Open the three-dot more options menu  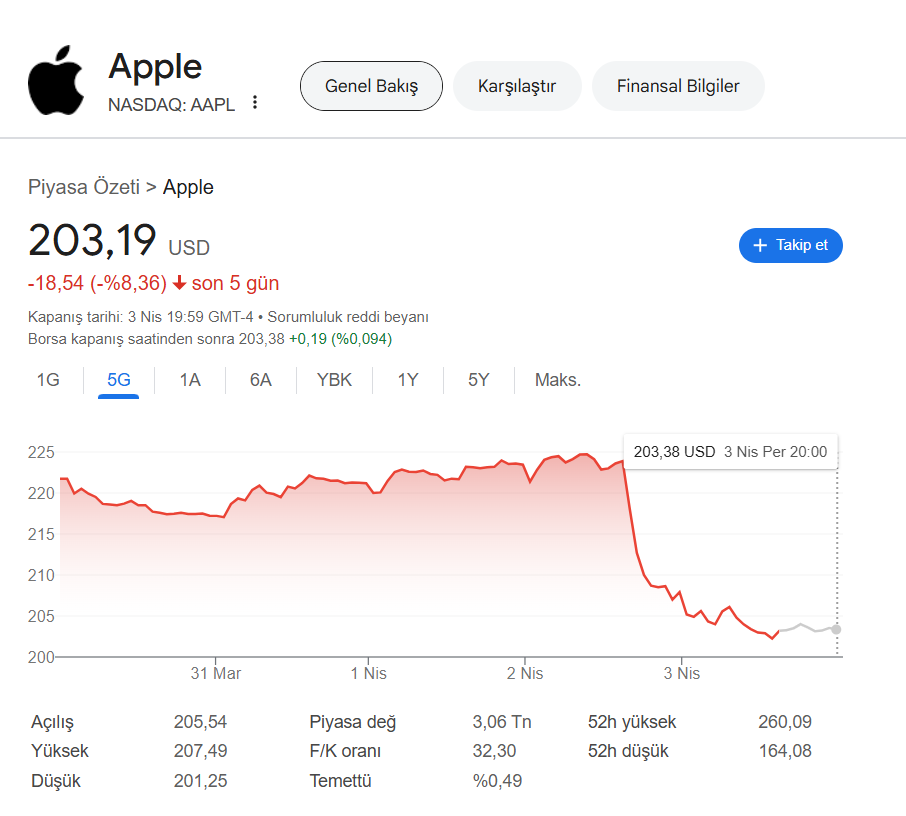pos(255,102)
